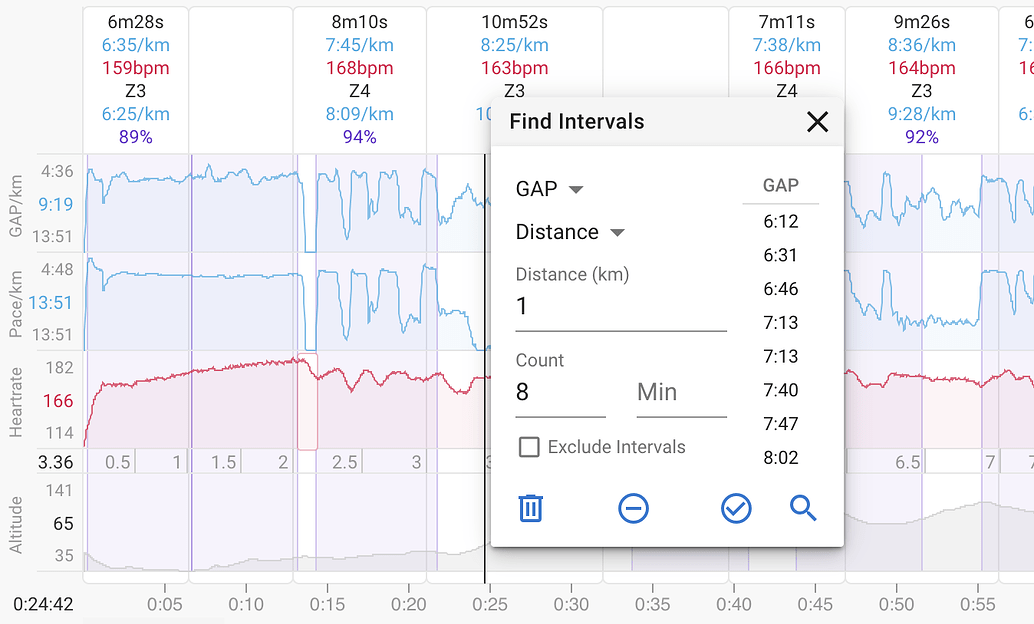Open the Distance type dropdown
This screenshot has height=624, width=1034.
pos(570,232)
